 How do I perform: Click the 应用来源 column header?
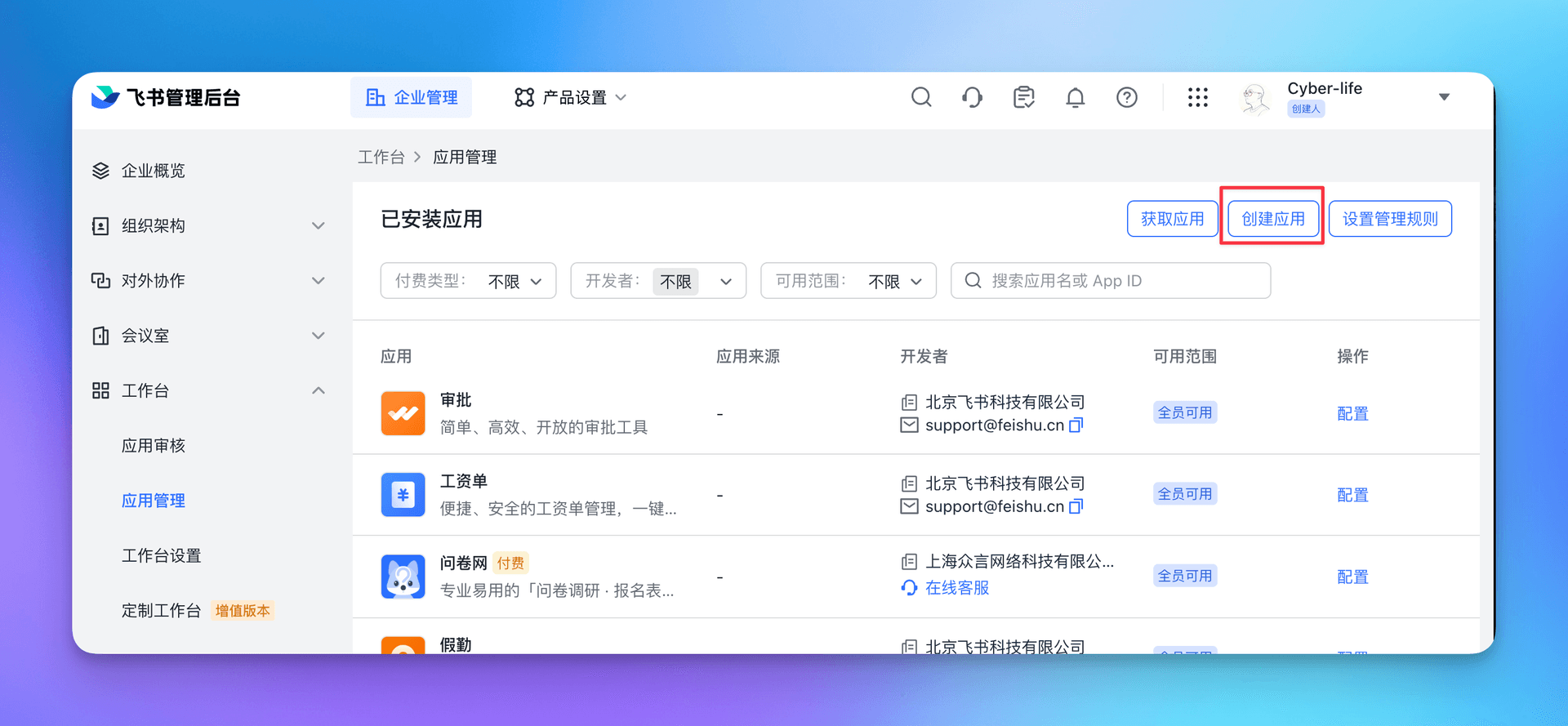pos(748,356)
